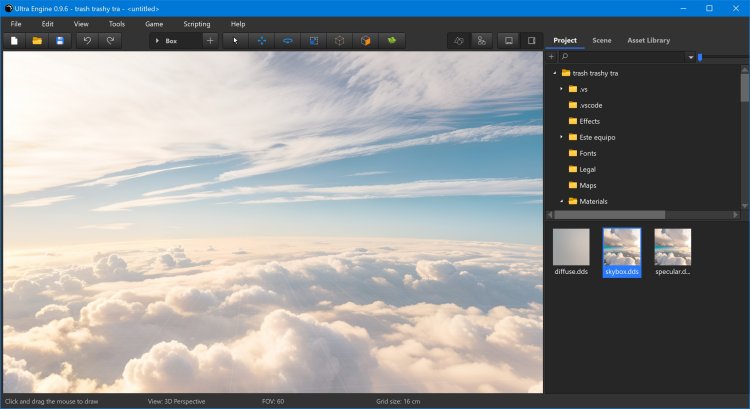This screenshot has height=409, width=750.
Task: Click the plus button beside Box
Action: [x=210, y=41]
